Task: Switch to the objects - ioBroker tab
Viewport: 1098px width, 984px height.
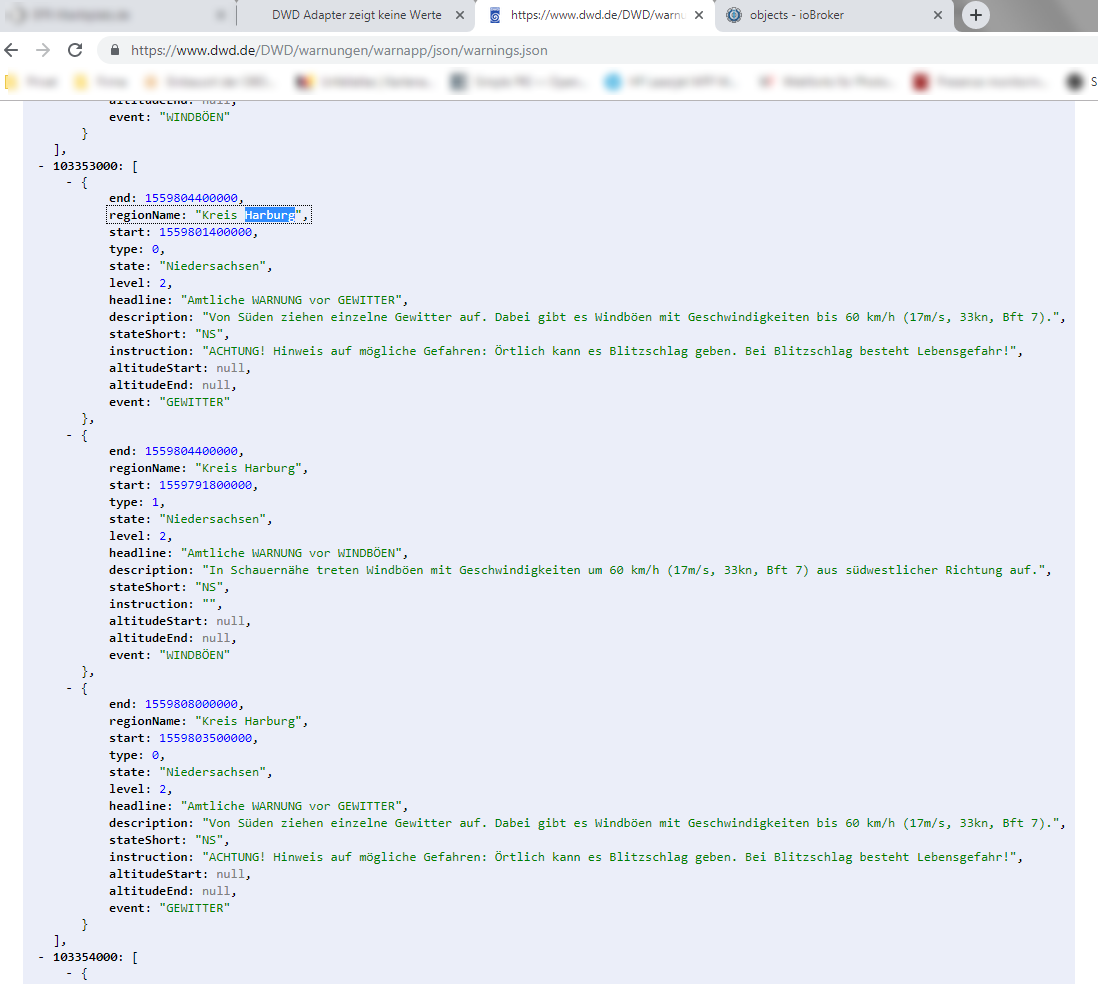Action: tap(796, 15)
